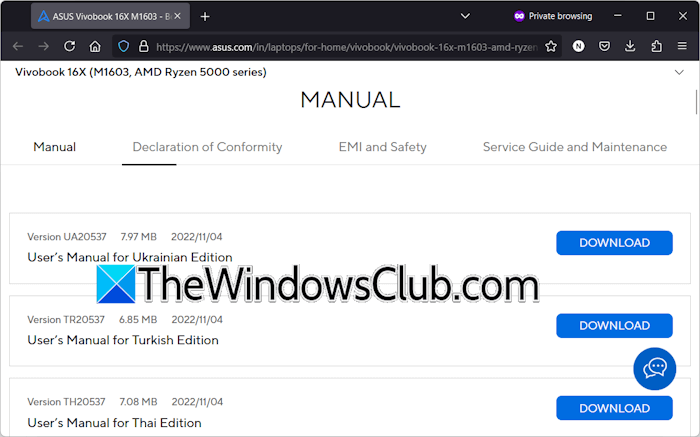Click "User's Manual for Ukrainian Edition" title
Screen dimensions: 700x437
pos(130,257)
